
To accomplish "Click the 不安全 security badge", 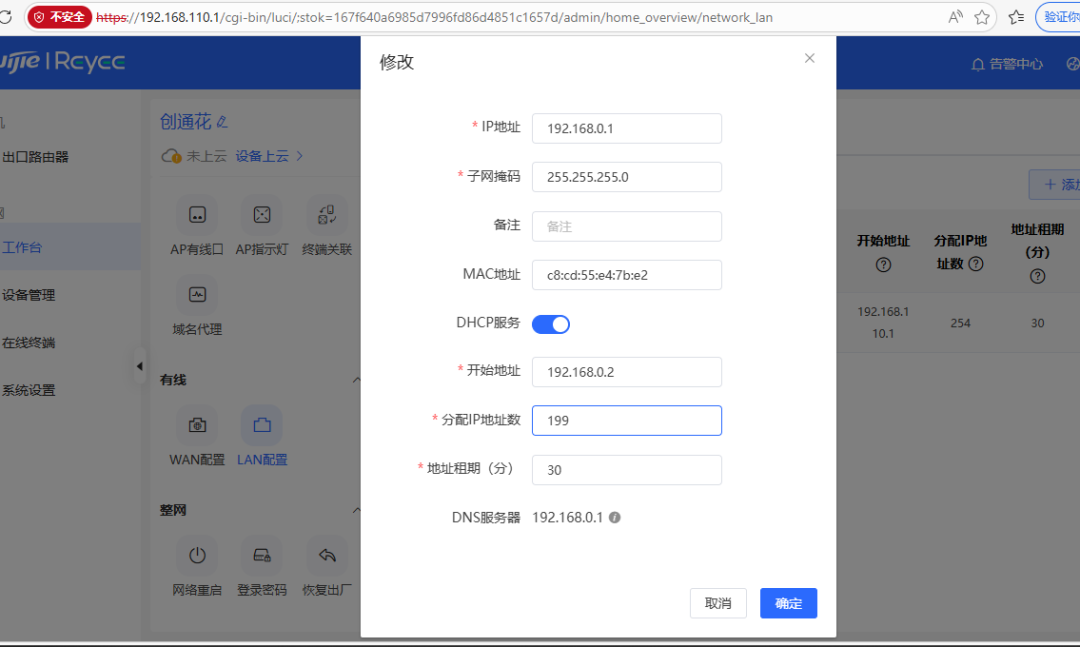I will 60,17.
